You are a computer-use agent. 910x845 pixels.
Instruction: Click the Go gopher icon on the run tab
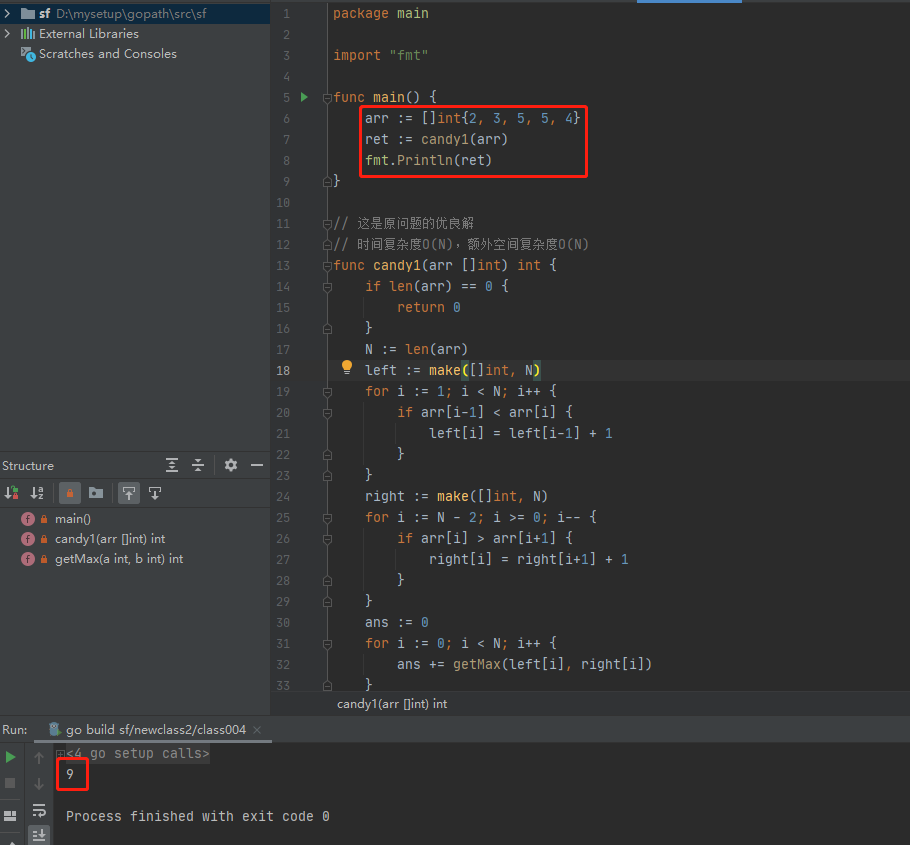point(55,730)
